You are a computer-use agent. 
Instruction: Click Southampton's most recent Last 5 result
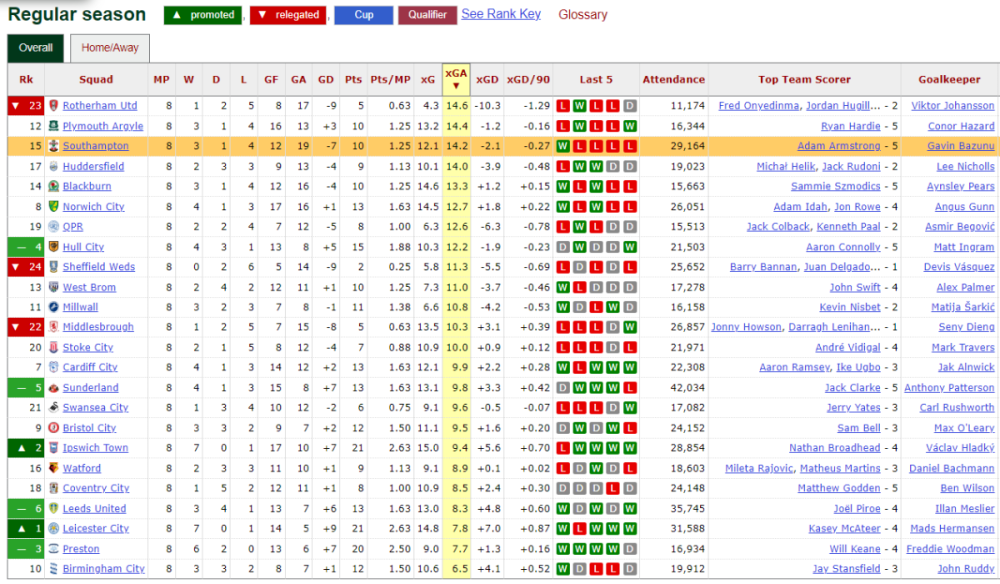(x=629, y=146)
